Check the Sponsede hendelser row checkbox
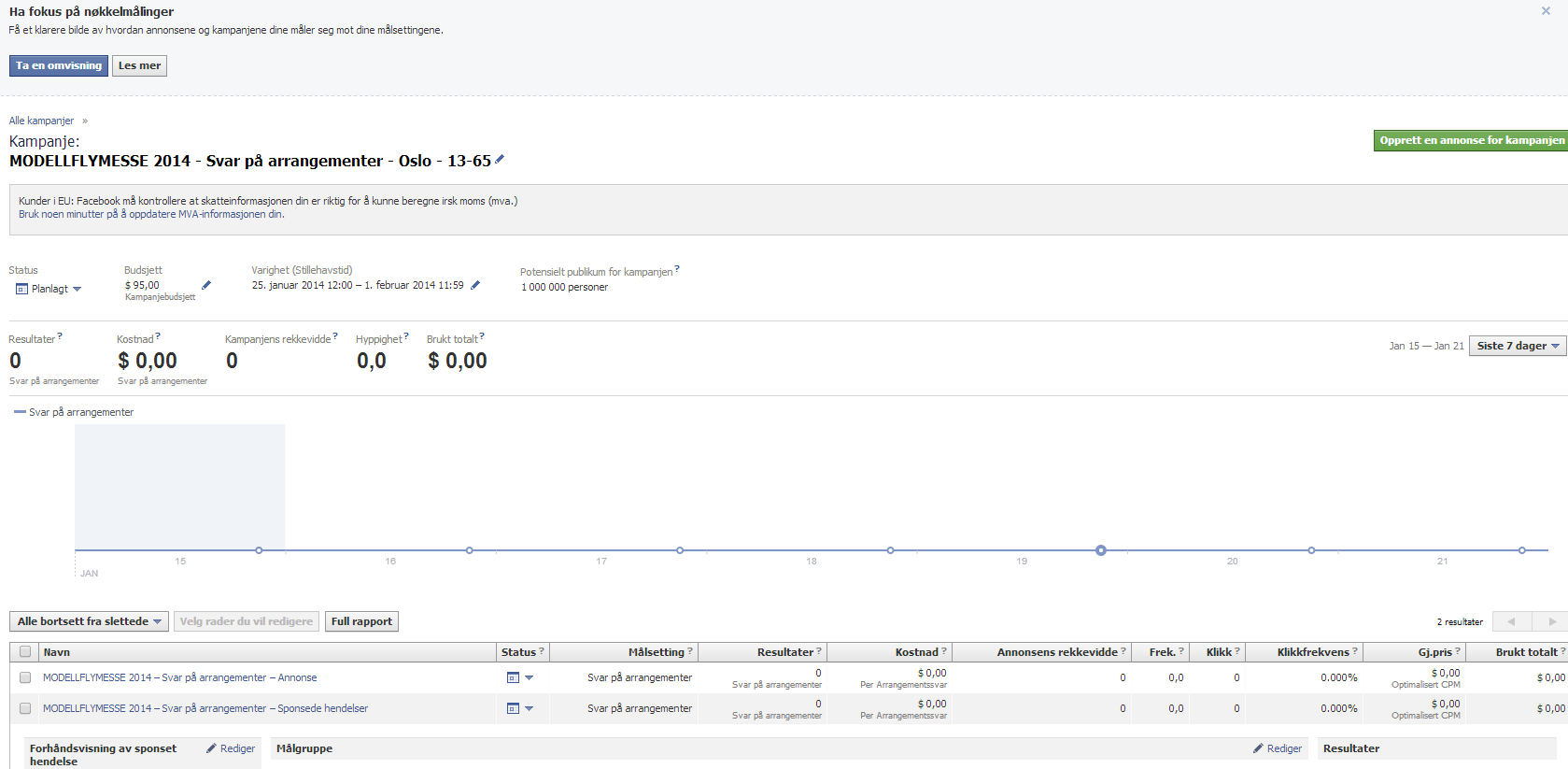Image resolution: width=1568 pixels, height=769 pixels. [x=25, y=708]
